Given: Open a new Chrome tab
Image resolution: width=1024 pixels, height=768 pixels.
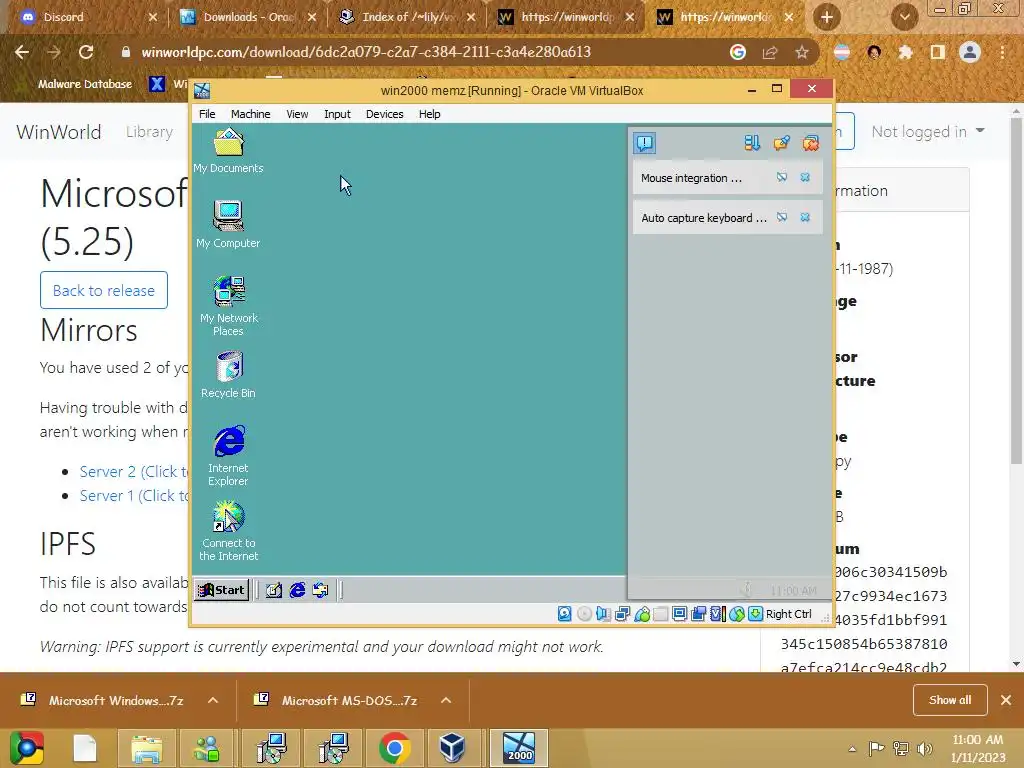Looking at the screenshot, I should pos(826,18).
